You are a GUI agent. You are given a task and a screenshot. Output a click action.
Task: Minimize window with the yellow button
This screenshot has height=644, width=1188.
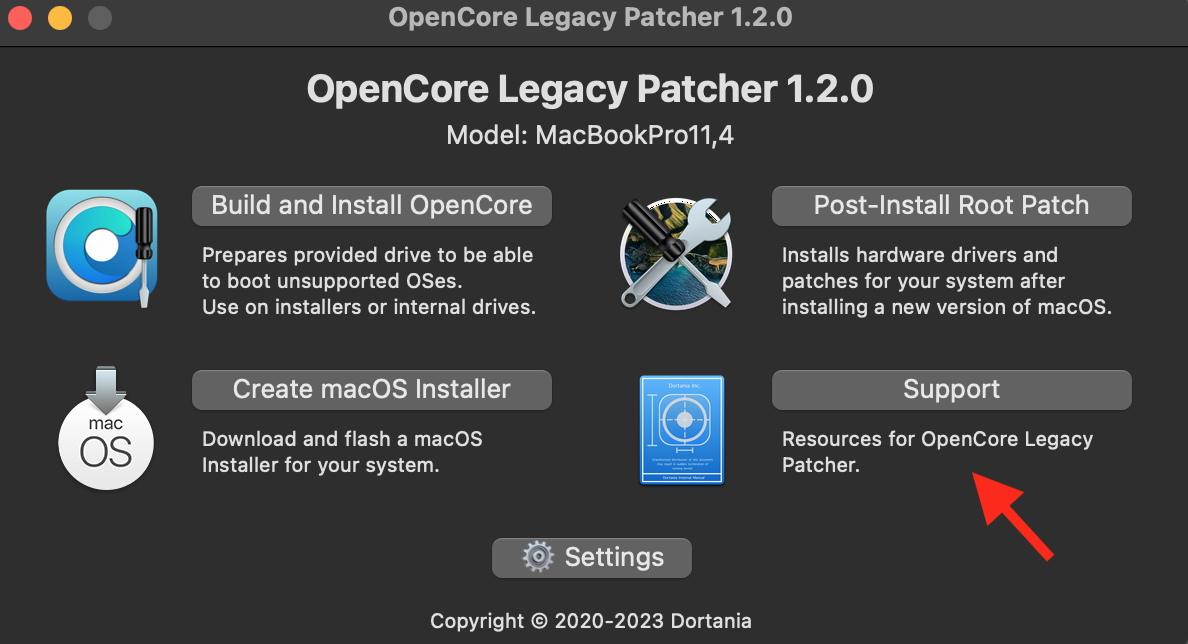(x=60, y=17)
